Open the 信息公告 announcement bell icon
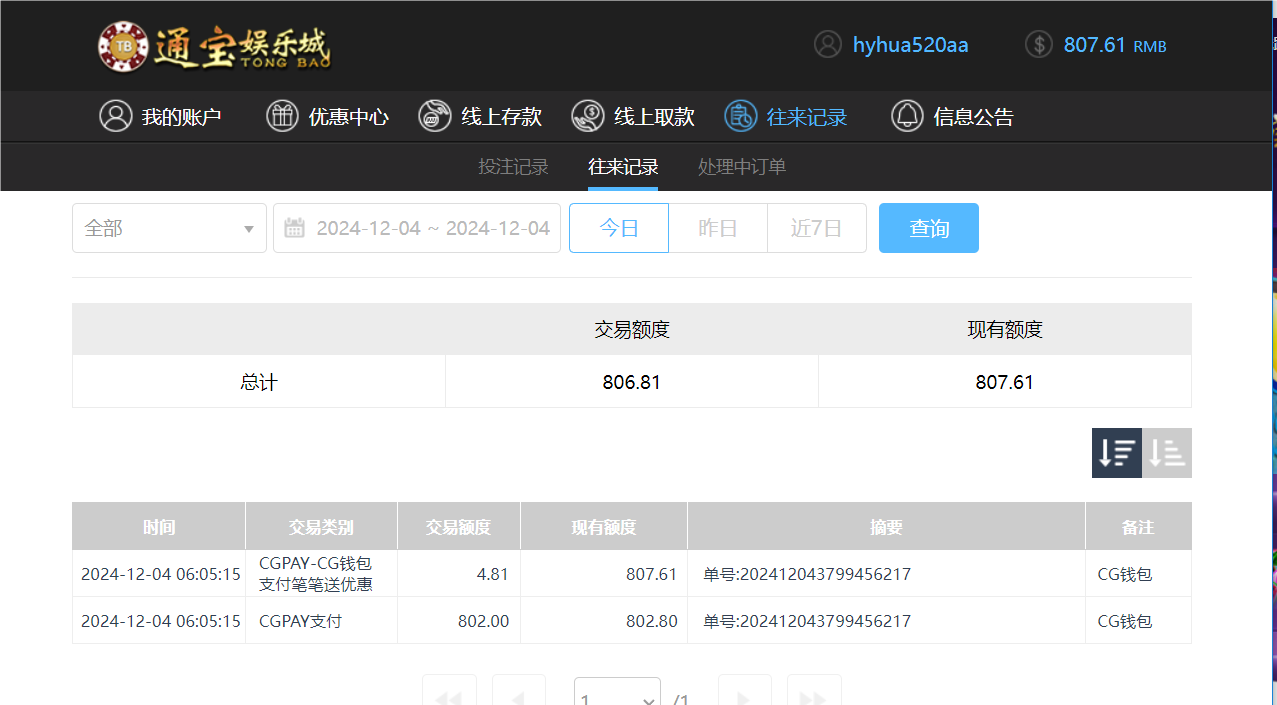Viewport: 1277px width, 705px height. (907, 115)
